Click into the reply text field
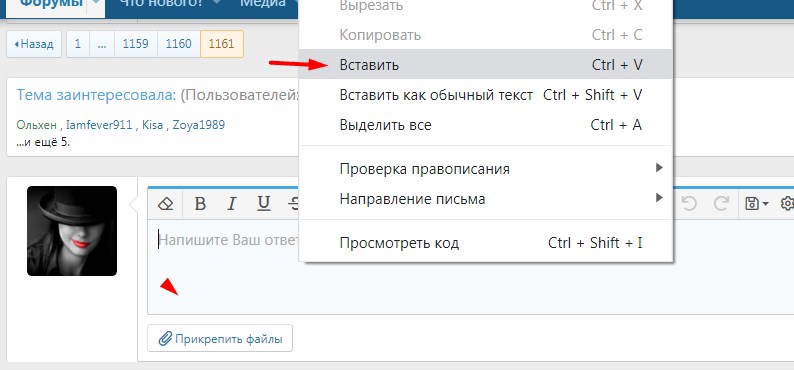The height and width of the screenshot is (370, 794). tap(471, 267)
